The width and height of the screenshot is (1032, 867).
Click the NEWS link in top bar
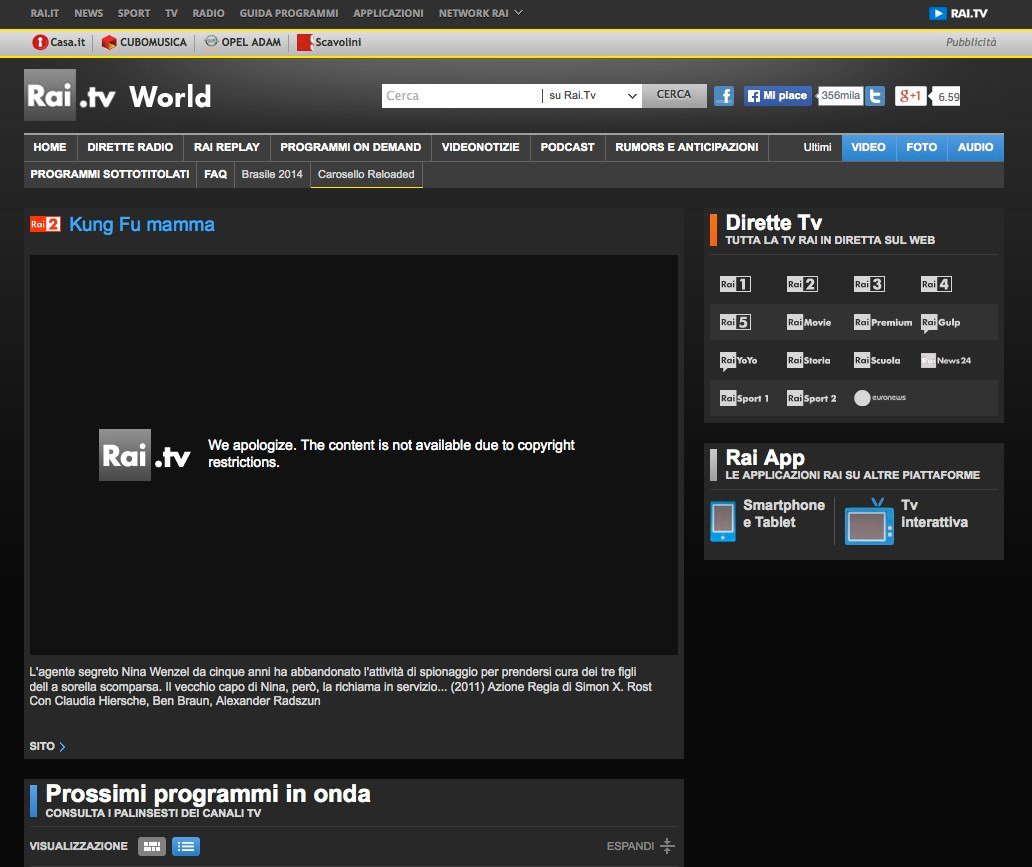tap(89, 13)
